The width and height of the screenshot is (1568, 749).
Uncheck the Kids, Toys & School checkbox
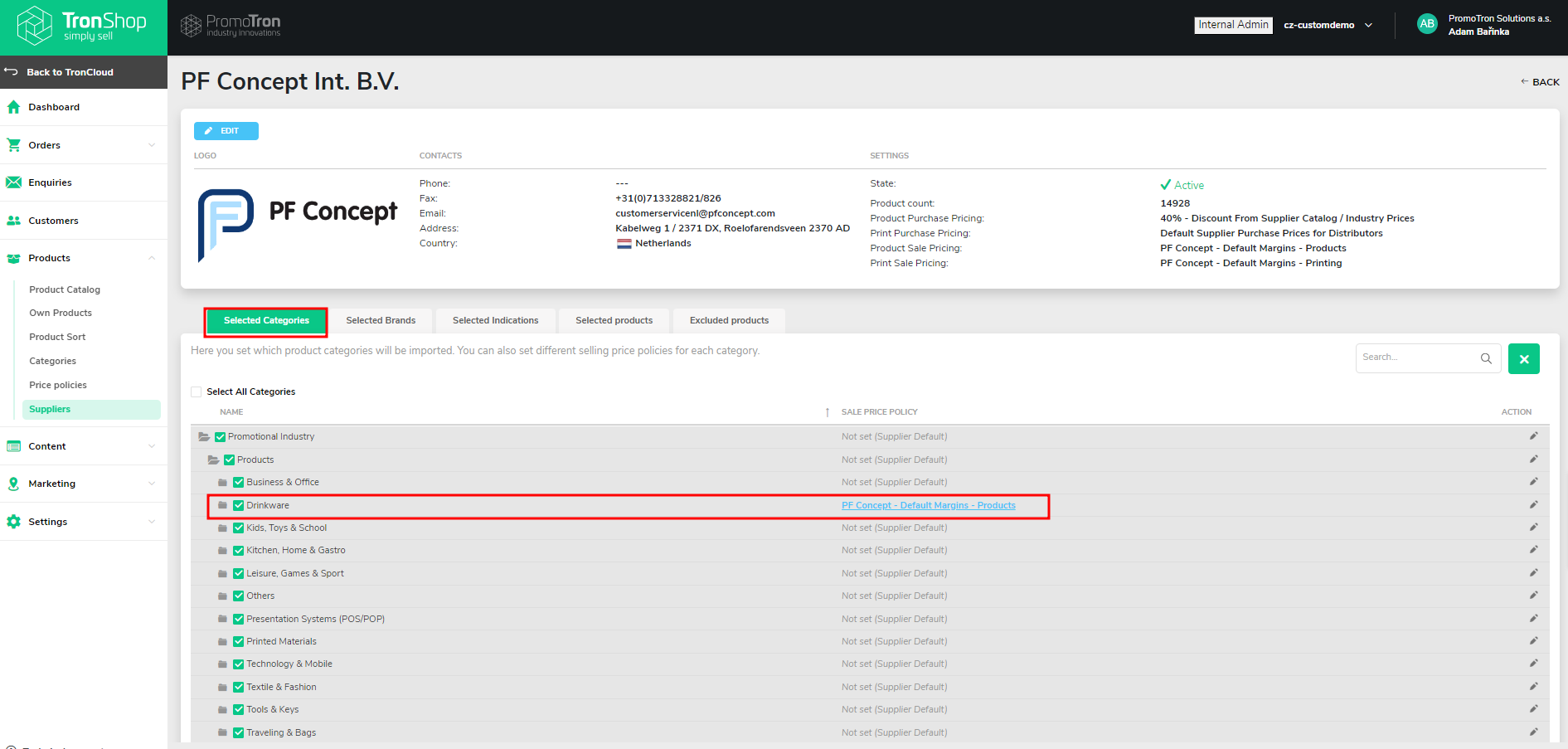[x=239, y=528]
